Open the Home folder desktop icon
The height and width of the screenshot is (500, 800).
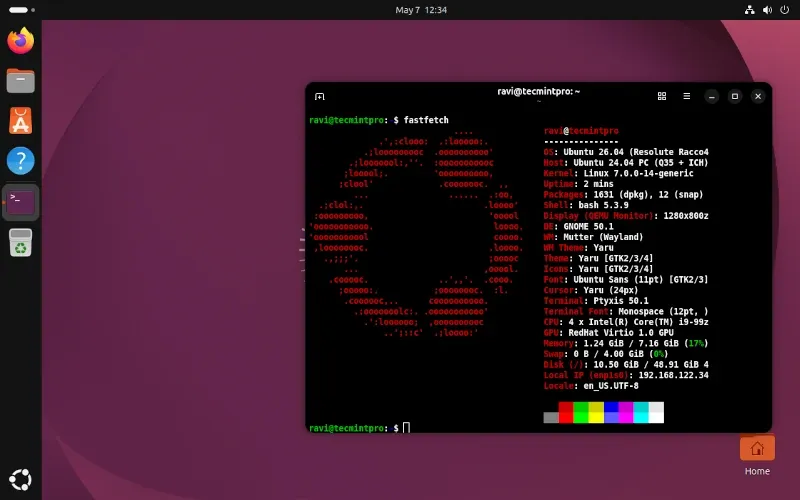tap(757, 455)
